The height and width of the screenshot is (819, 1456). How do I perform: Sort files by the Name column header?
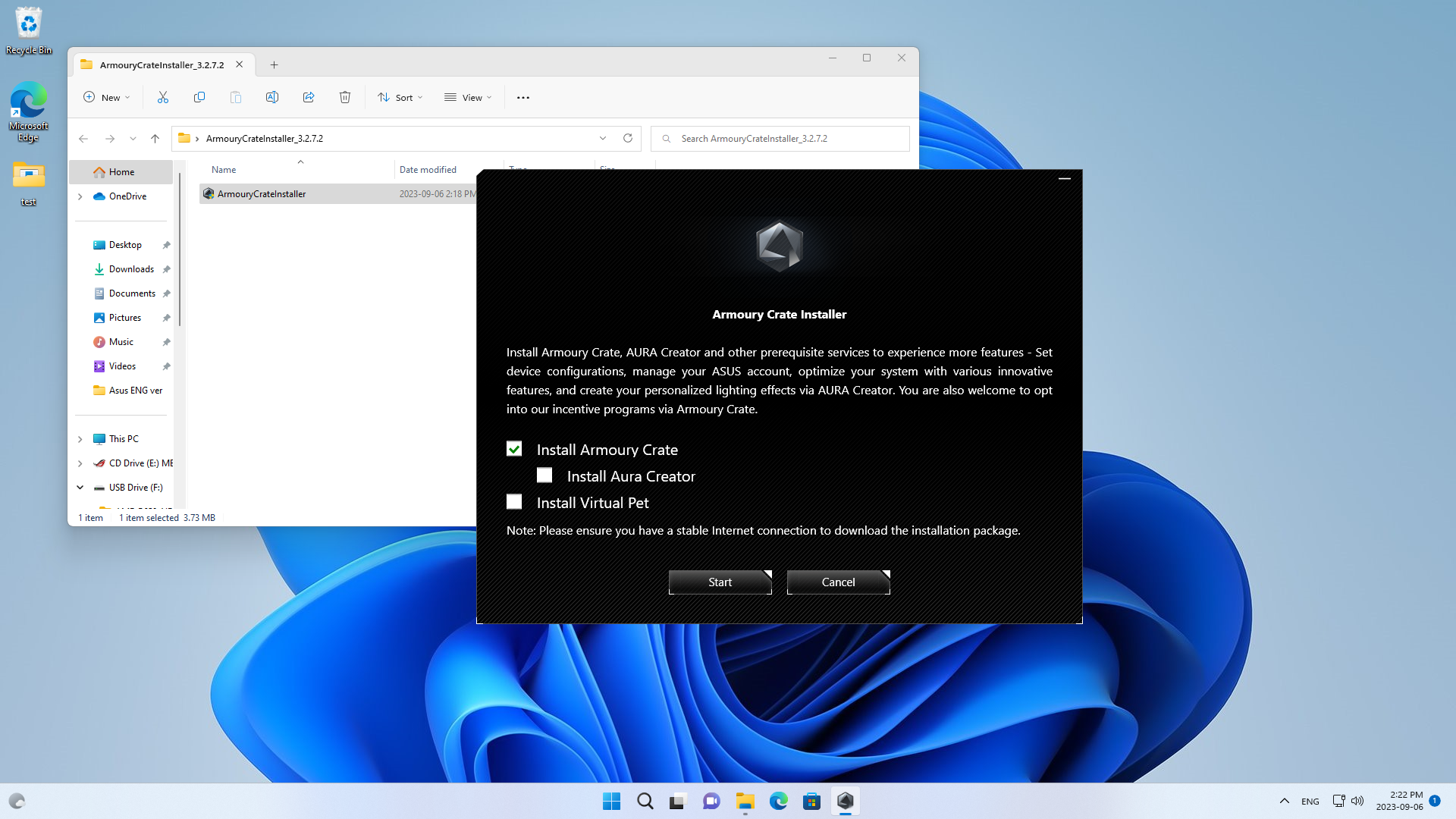pos(224,170)
